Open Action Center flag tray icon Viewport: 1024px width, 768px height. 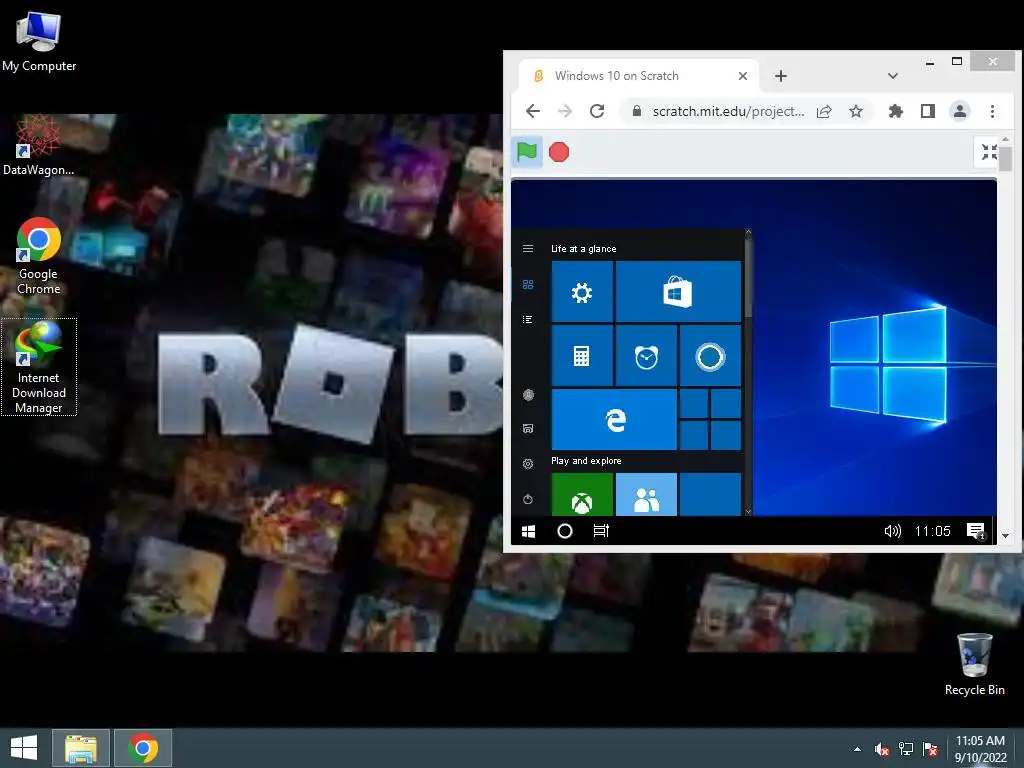pyautogui.click(x=930, y=749)
